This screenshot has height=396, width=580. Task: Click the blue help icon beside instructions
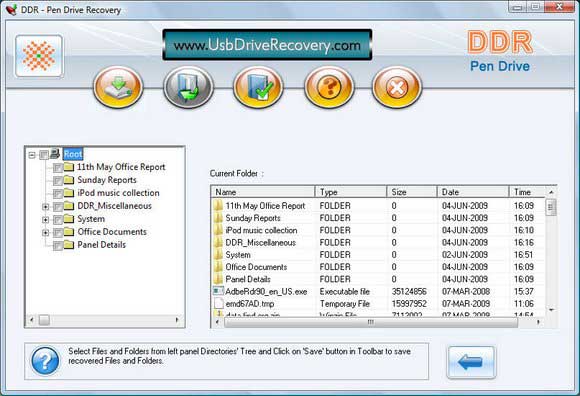click(x=45, y=360)
